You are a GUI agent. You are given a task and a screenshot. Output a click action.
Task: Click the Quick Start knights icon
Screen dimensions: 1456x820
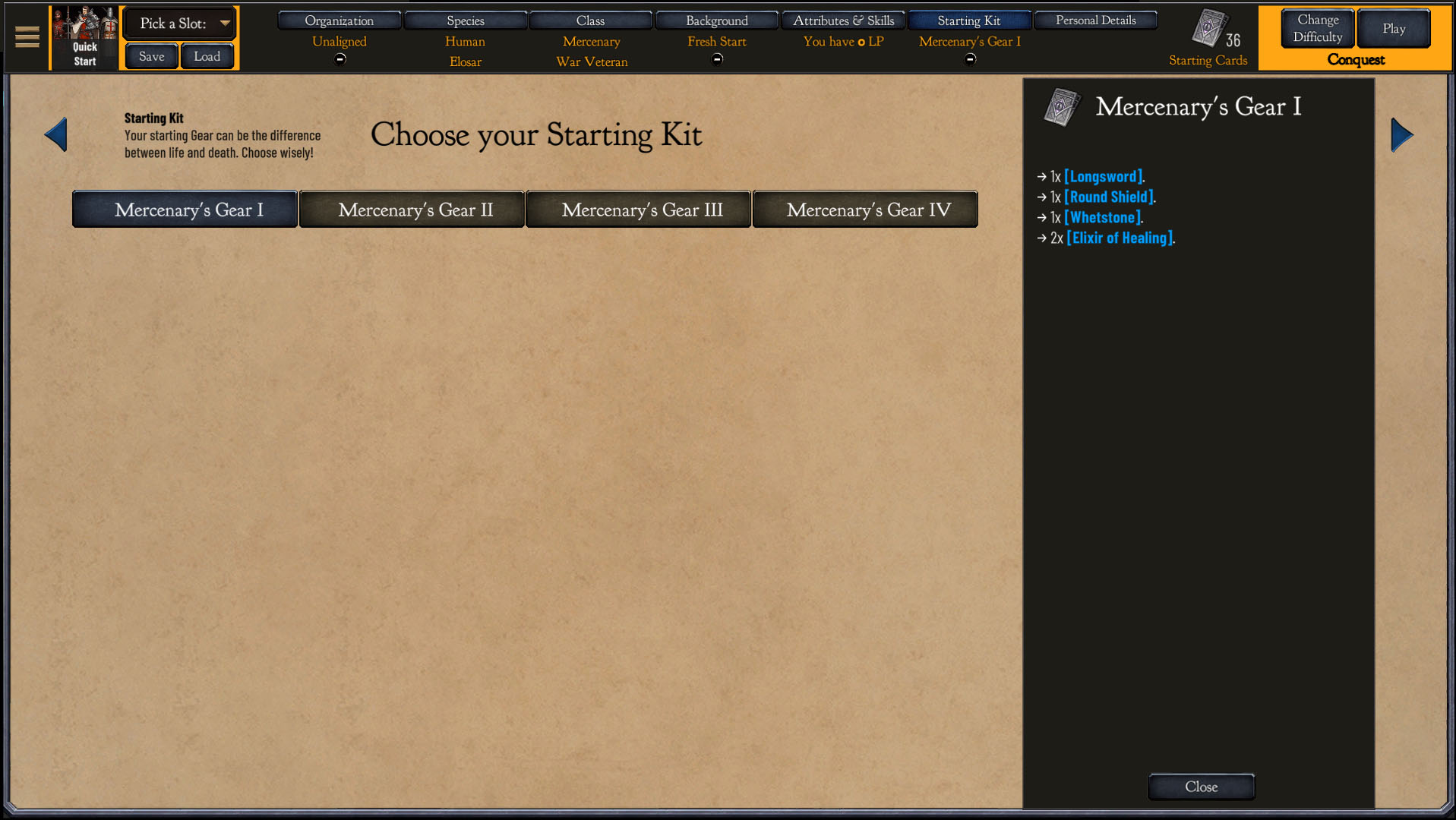(84, 36)
